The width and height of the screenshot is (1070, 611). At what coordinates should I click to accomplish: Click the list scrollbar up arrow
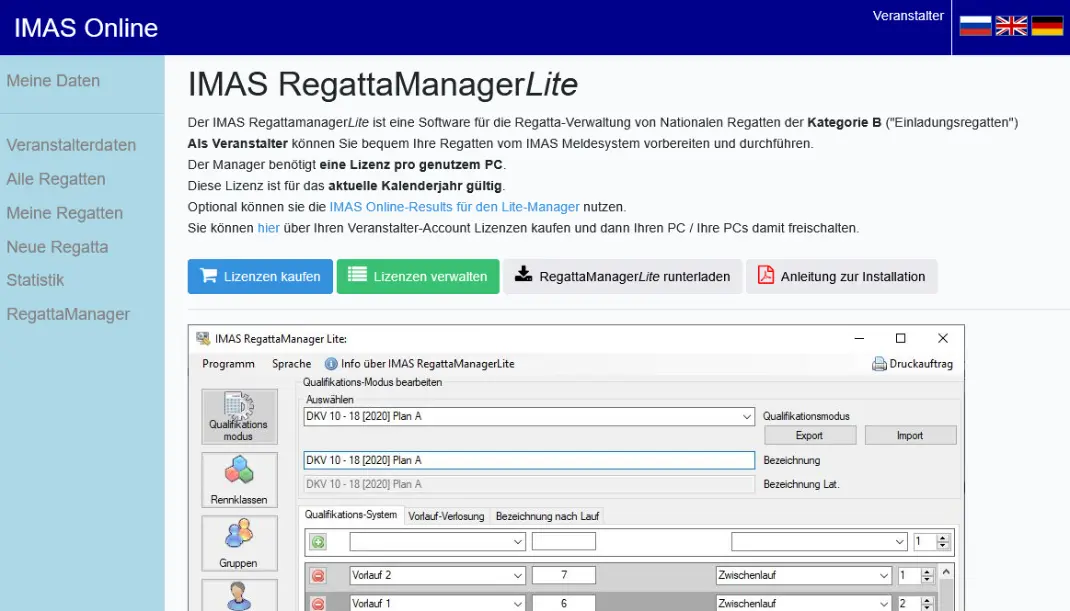click(946, 572)
